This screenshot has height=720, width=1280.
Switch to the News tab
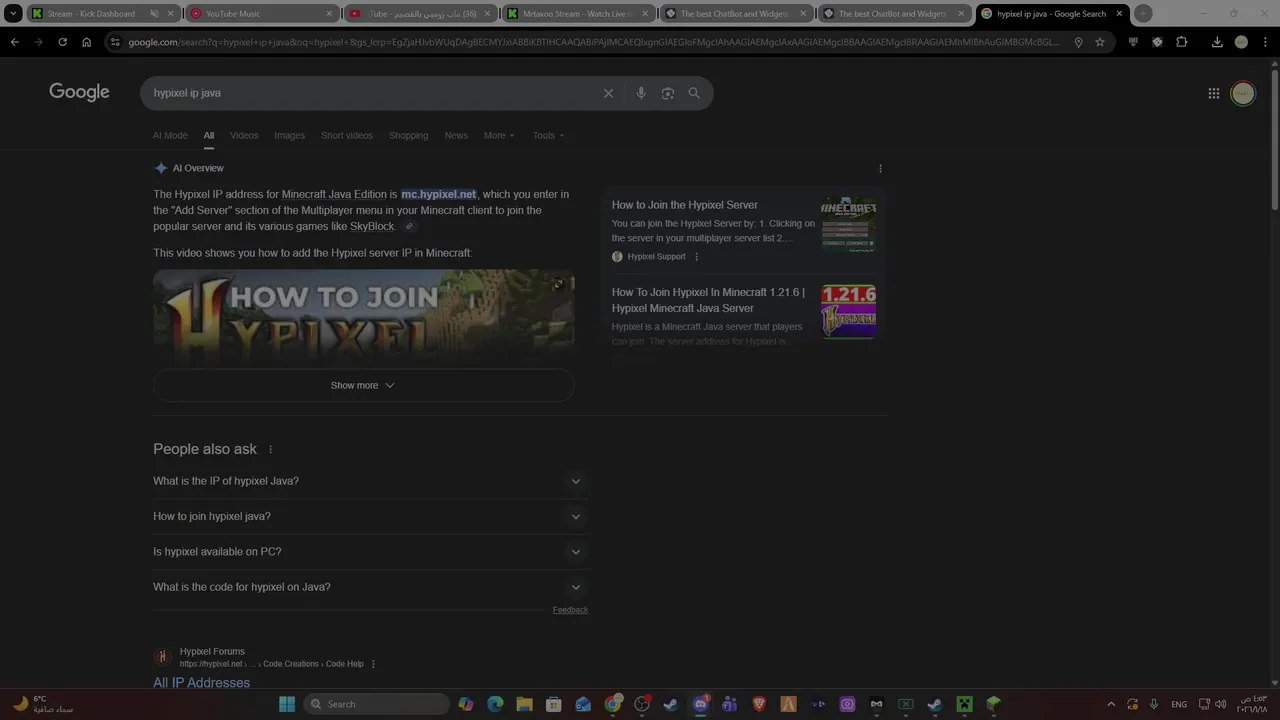tap(456, 135)
